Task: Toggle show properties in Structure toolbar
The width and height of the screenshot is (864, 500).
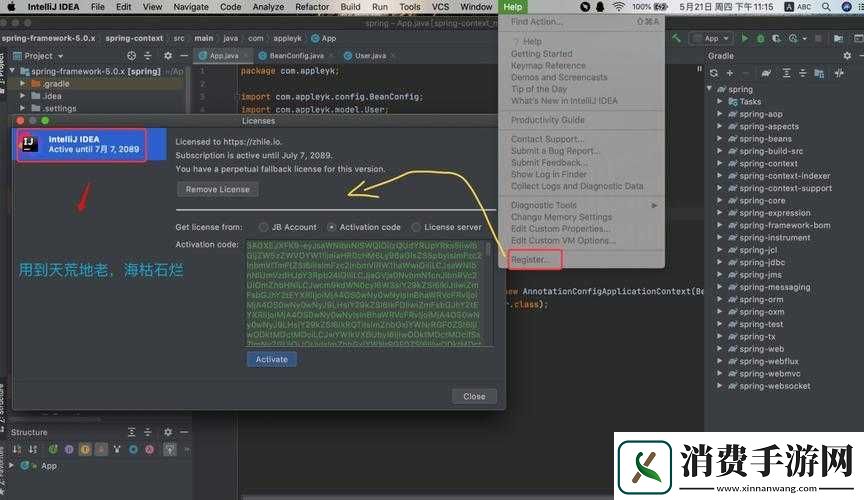Action: coord(69,449)
